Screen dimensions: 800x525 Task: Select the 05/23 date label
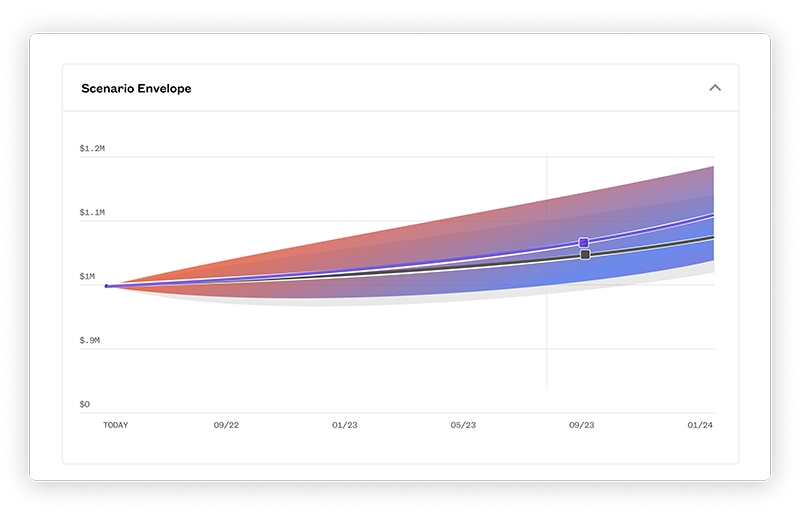click(x=463, y=425)
